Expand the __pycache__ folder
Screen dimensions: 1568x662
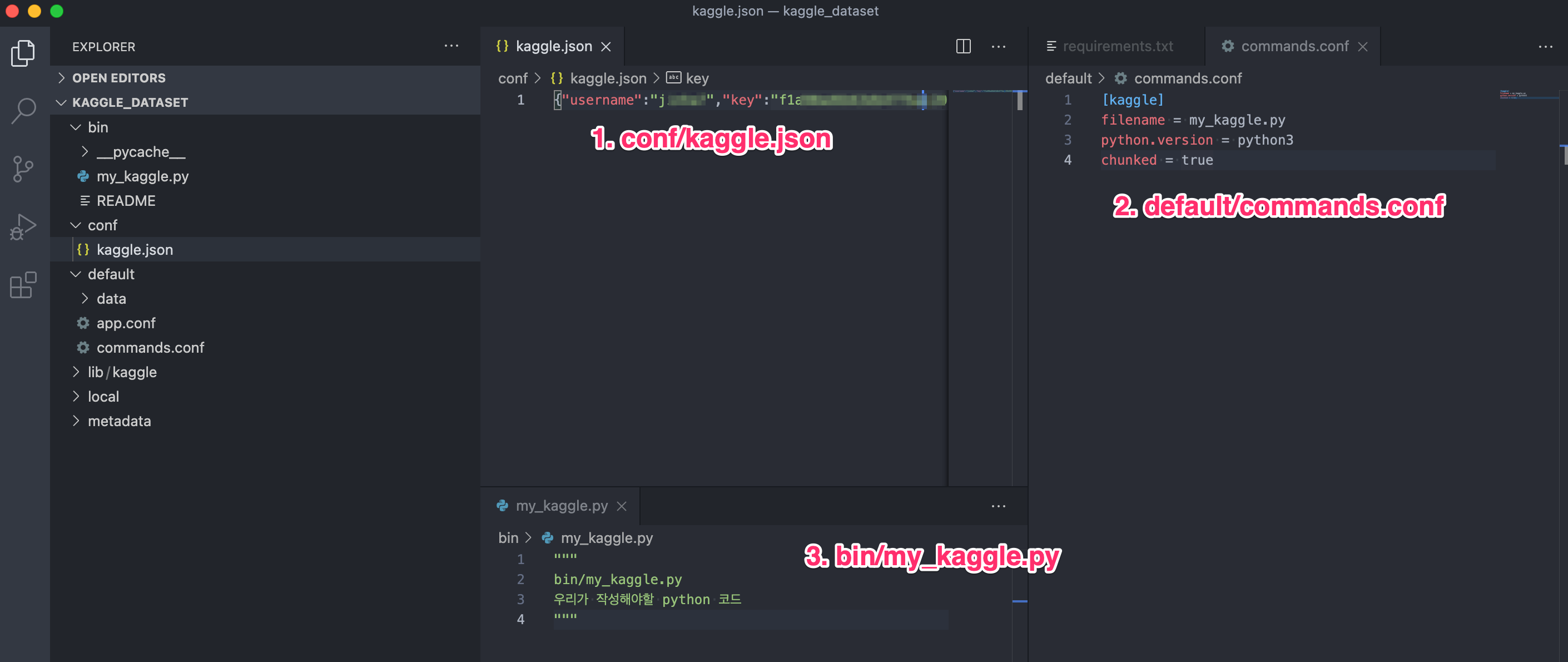[85, 152]
